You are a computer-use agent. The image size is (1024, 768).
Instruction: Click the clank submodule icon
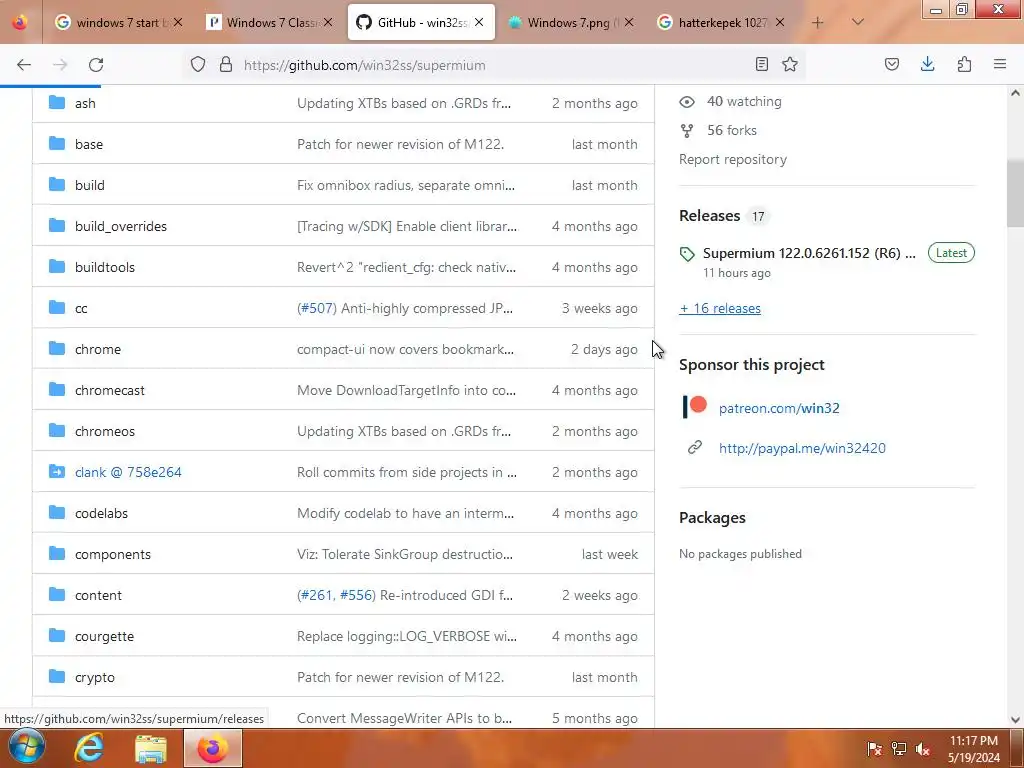pos(57,472)
